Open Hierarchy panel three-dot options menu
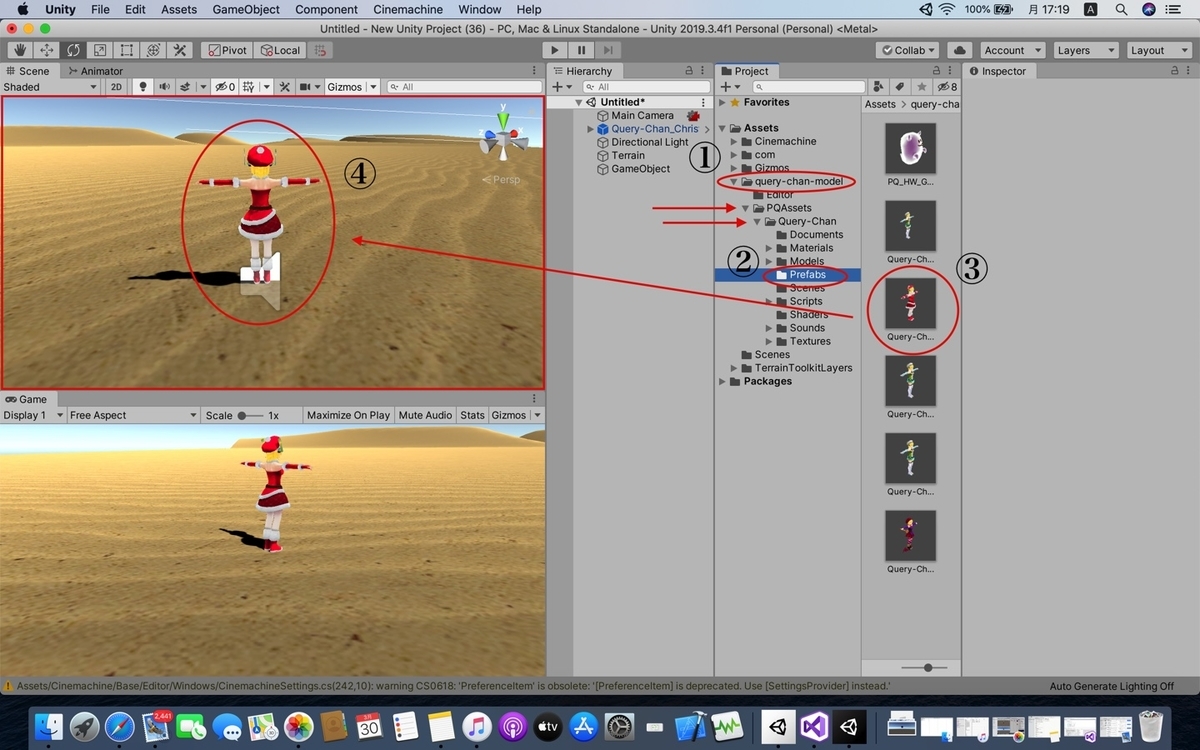Screen dimensions: 1200x750 pyautogui.click(x=704, y=71)
